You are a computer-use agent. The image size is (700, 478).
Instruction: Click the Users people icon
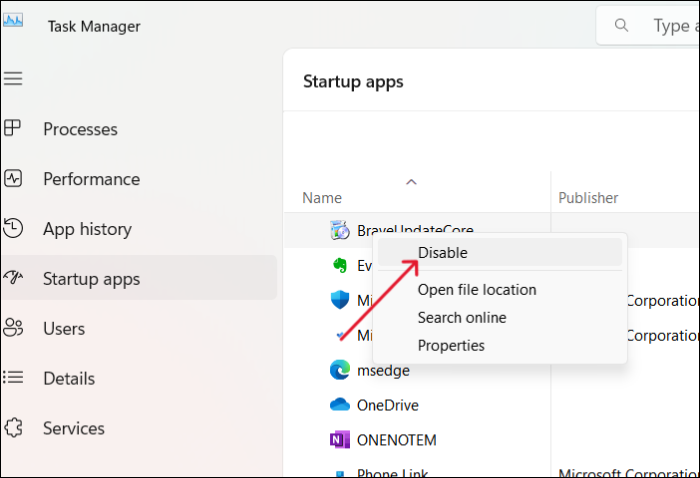point(13,328)
